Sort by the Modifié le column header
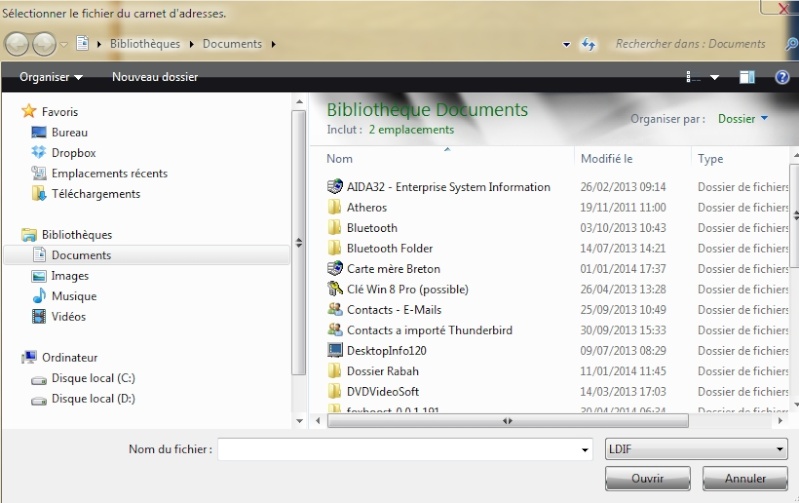The image size is (799, 503). point(606,158)
